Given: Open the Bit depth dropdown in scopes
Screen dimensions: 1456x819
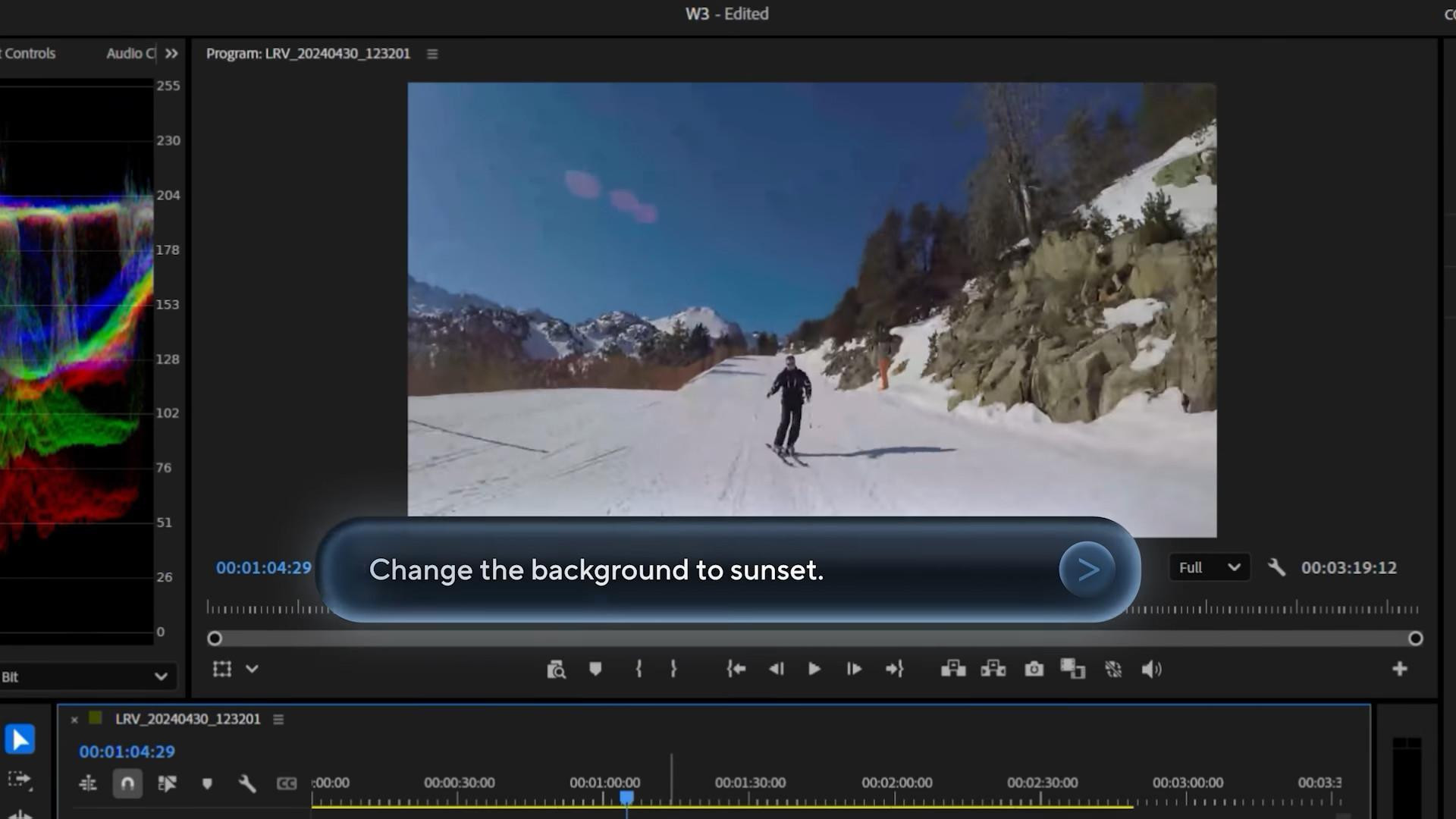Looking at the screenshot, I should [85, 676].
